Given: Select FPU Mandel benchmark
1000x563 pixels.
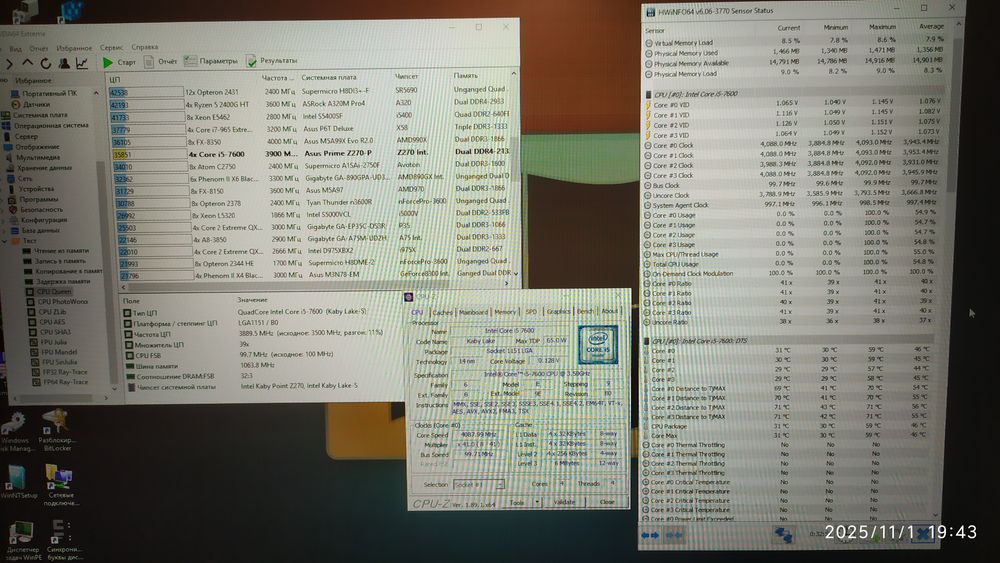Looking at the screenshot, I should tap(54, 352).
